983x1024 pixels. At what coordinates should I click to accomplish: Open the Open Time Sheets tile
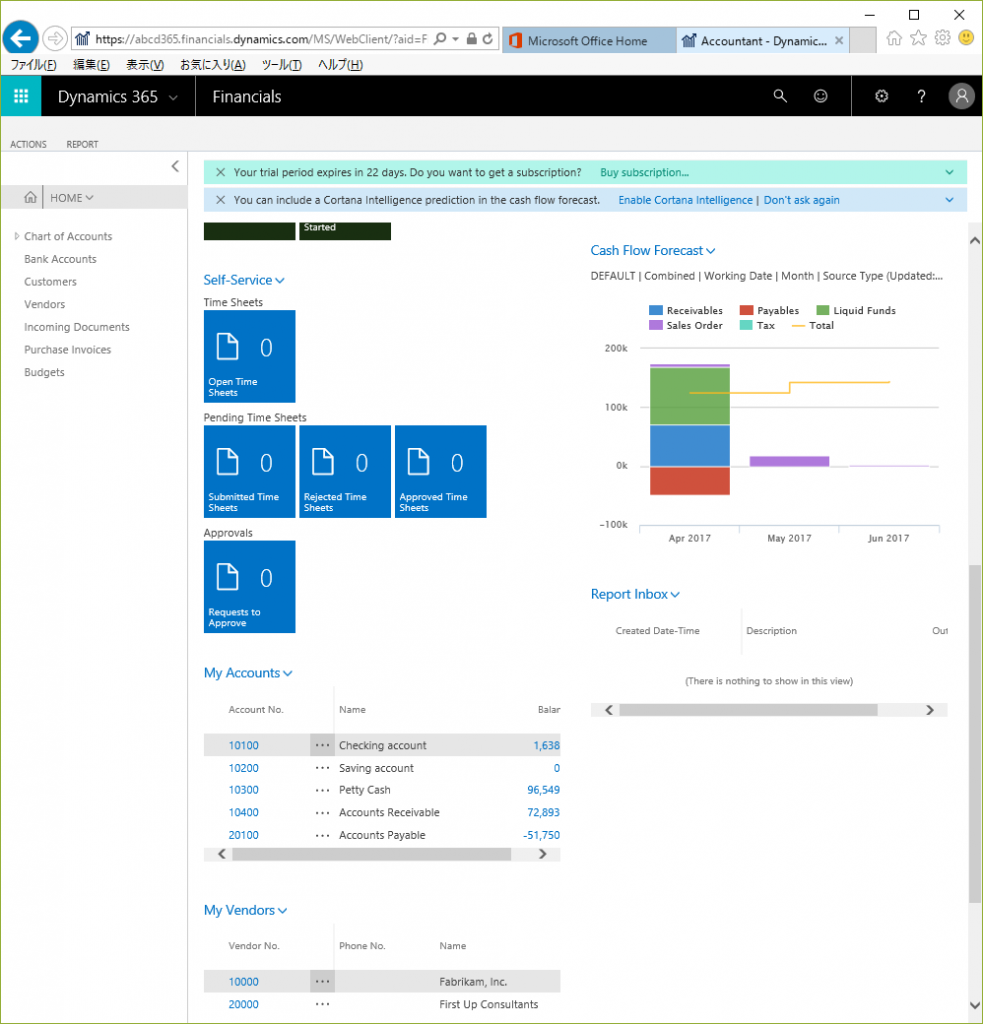pyautogui.click(x=250, y=356)
